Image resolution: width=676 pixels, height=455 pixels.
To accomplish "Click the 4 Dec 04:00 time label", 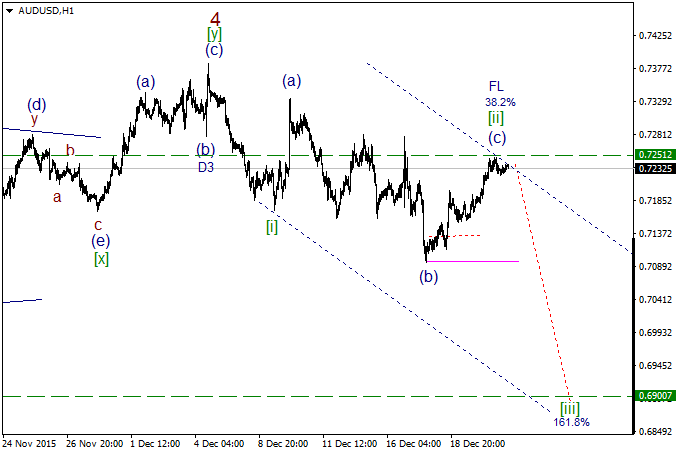I will [x=219, y=443].
